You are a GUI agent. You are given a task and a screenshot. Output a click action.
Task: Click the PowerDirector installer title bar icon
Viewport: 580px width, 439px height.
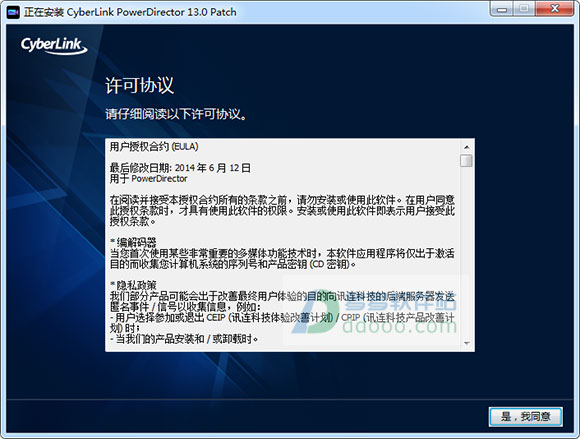coord(13,12)
